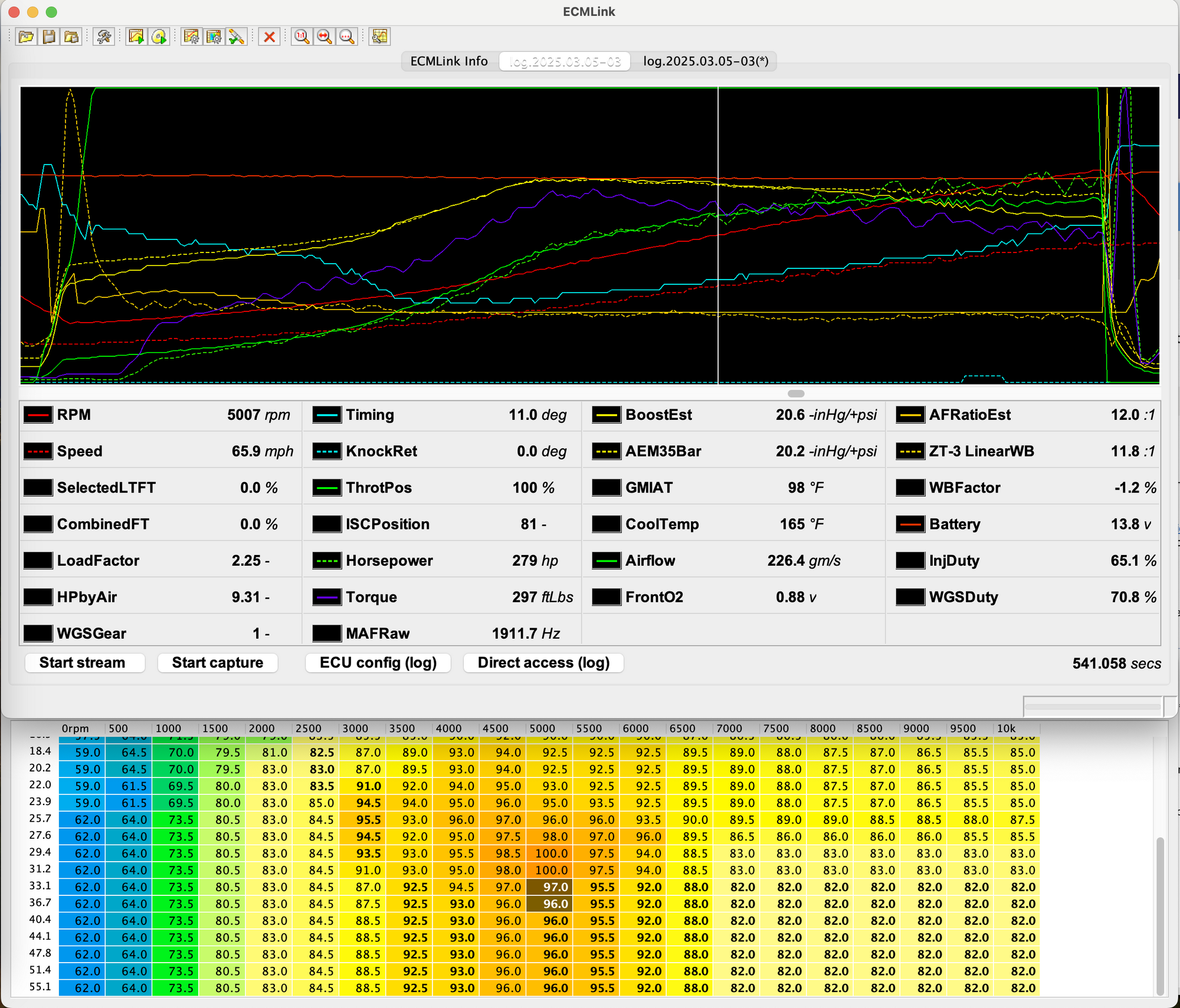Open the colored table with gear icon

214,37
